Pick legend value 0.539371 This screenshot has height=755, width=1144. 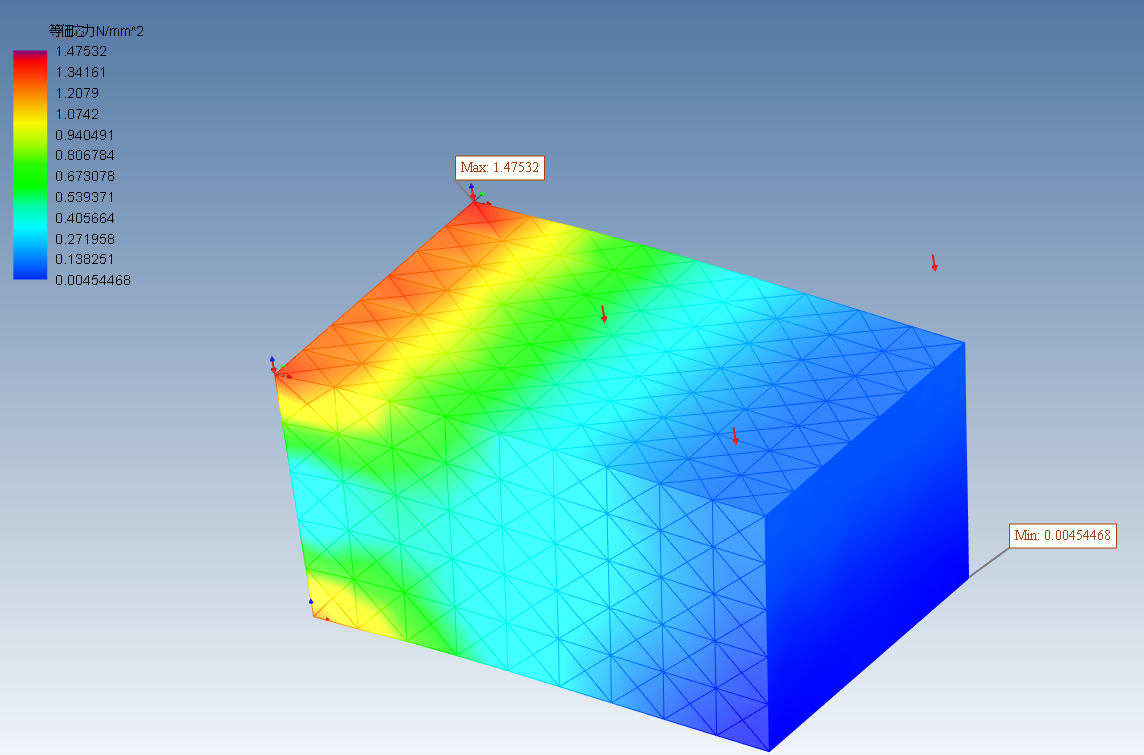[85, 198]
